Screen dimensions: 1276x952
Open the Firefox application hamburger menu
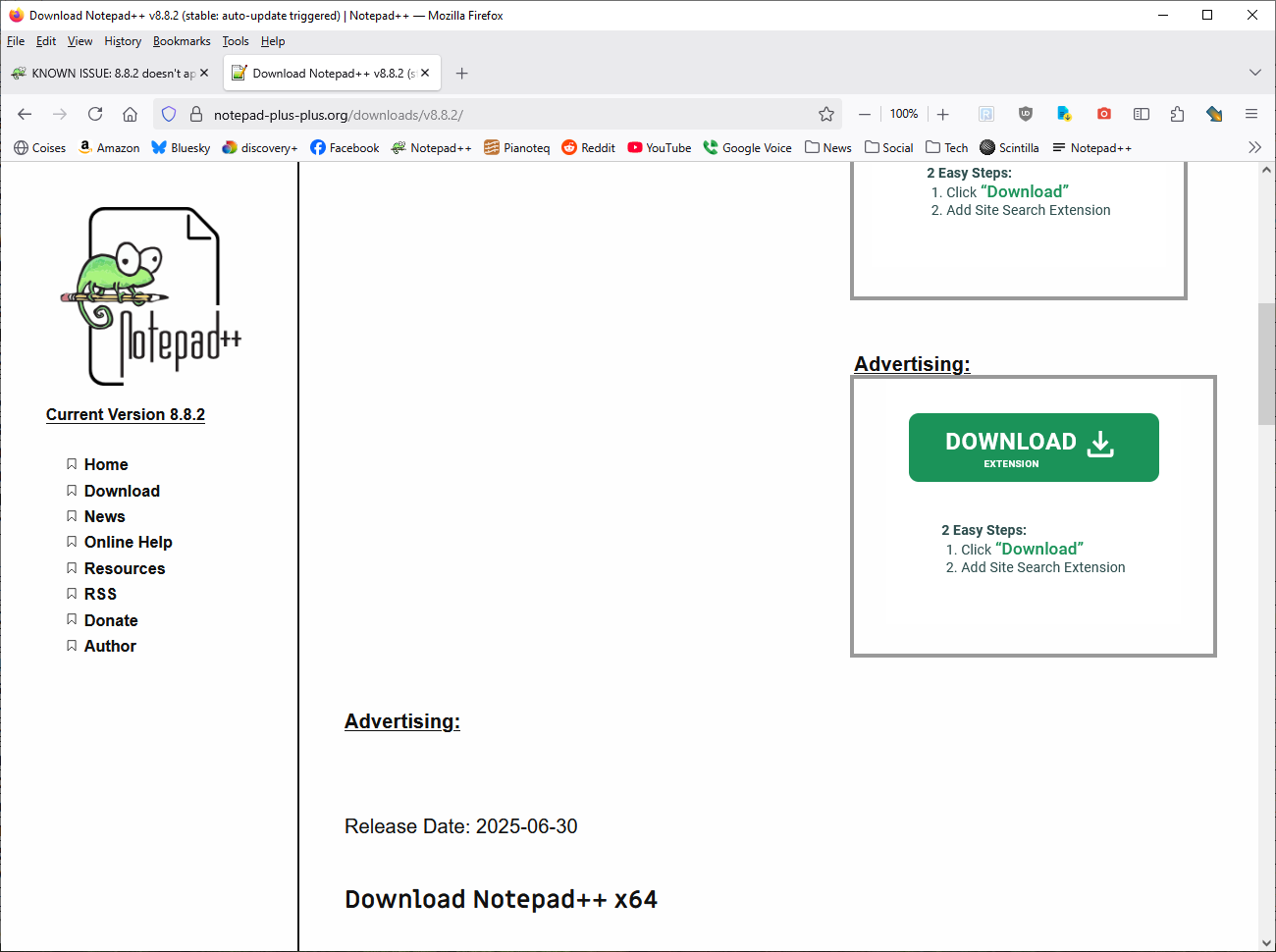(x=1251, y=114)
